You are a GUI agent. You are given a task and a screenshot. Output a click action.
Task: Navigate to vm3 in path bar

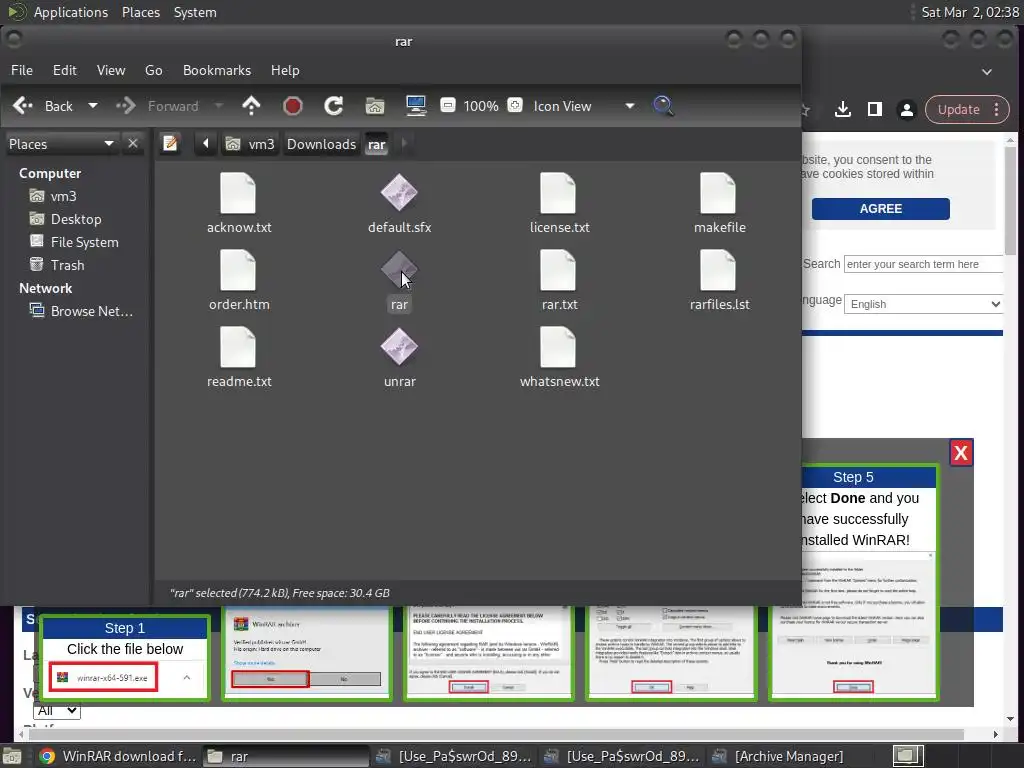(x=251, y=144)
